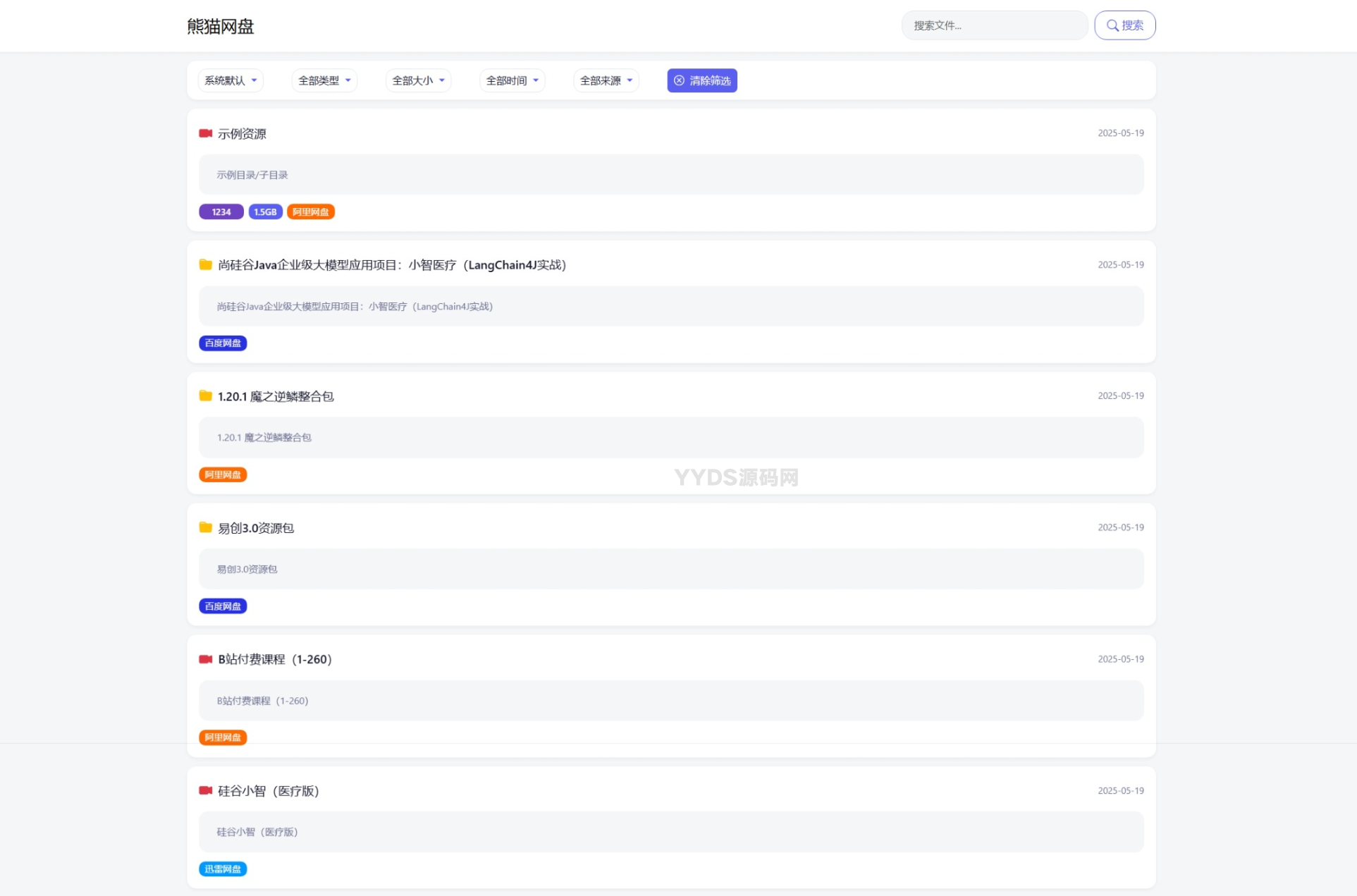Click the video icon beside 硅谷小智（医疗版）

click(x=205, y=790)
